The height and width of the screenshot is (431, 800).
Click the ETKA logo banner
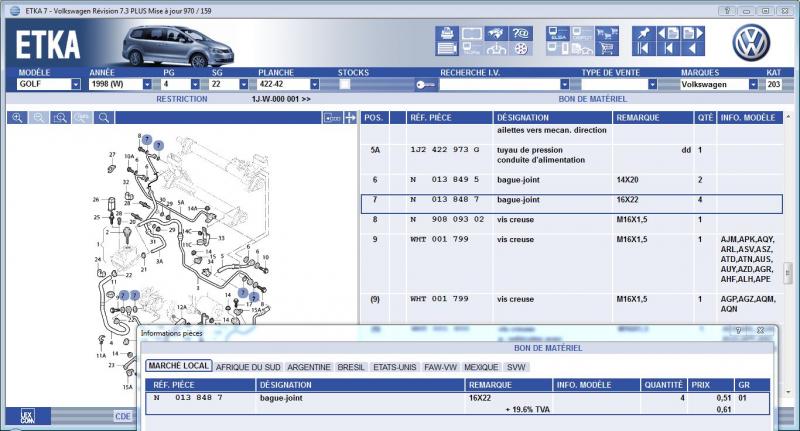[x=48, y=45]
